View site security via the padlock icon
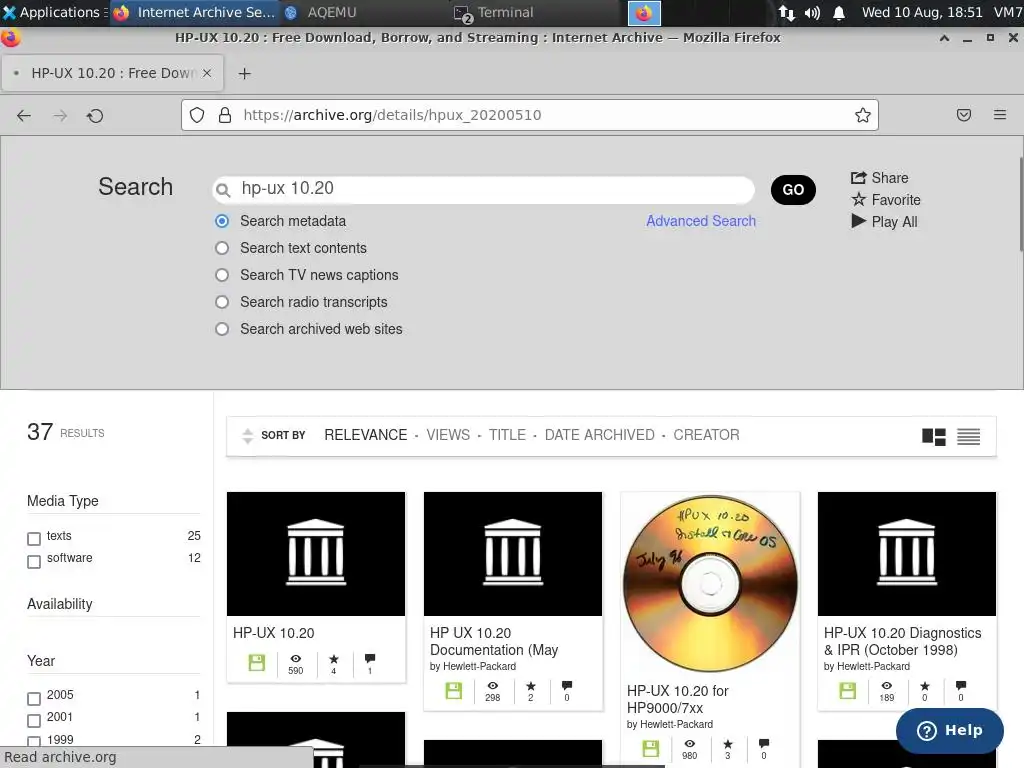The image size is (1024, 768). coord(225,116)
